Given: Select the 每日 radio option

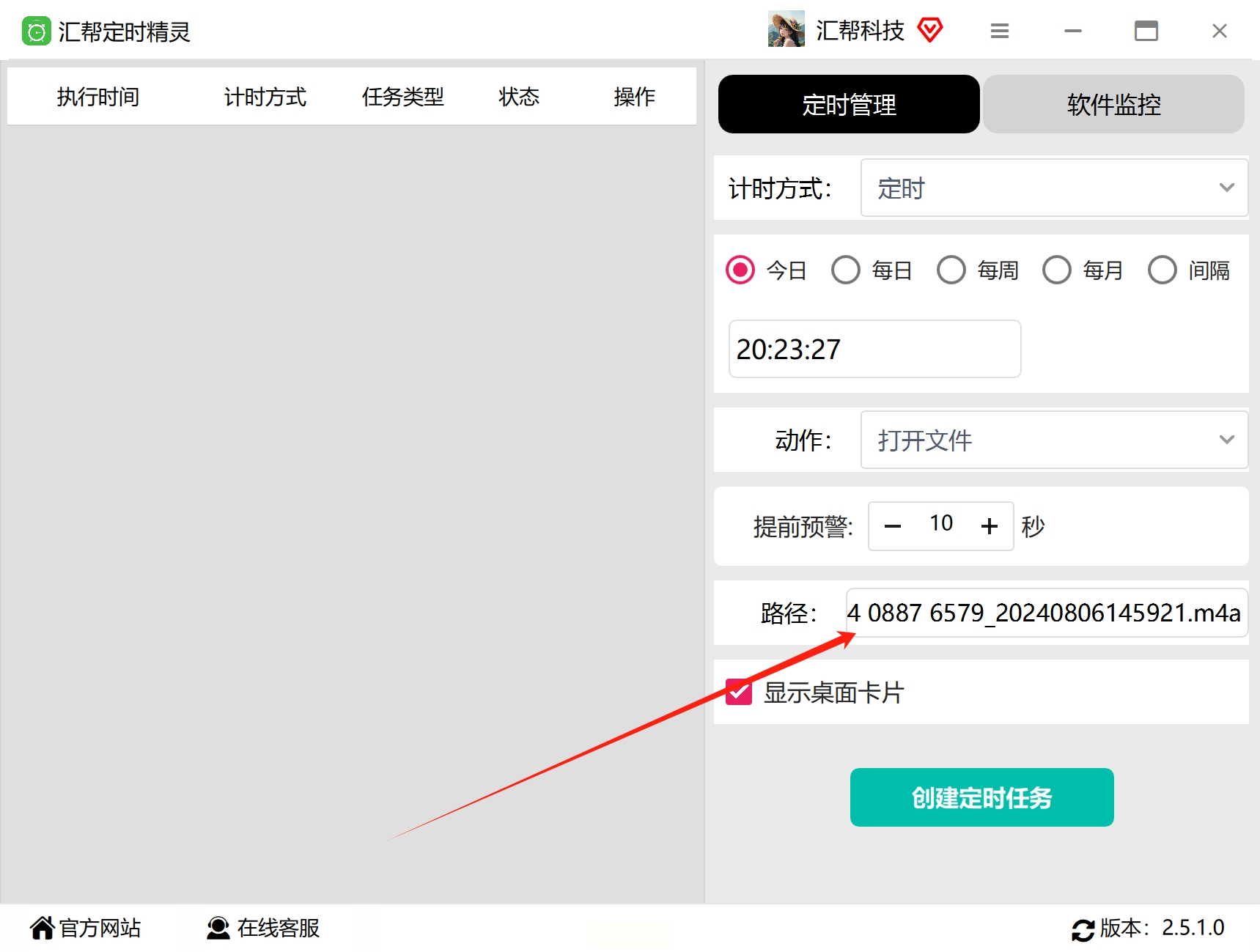Looking at the screenshot, I should point(846,270).
